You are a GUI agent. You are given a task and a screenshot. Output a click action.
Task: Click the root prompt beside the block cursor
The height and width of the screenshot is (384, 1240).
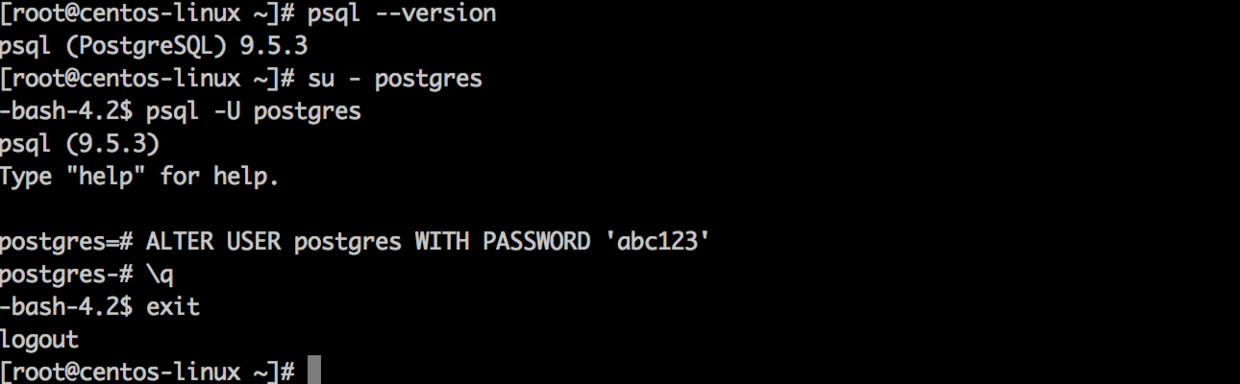[147, 371]
